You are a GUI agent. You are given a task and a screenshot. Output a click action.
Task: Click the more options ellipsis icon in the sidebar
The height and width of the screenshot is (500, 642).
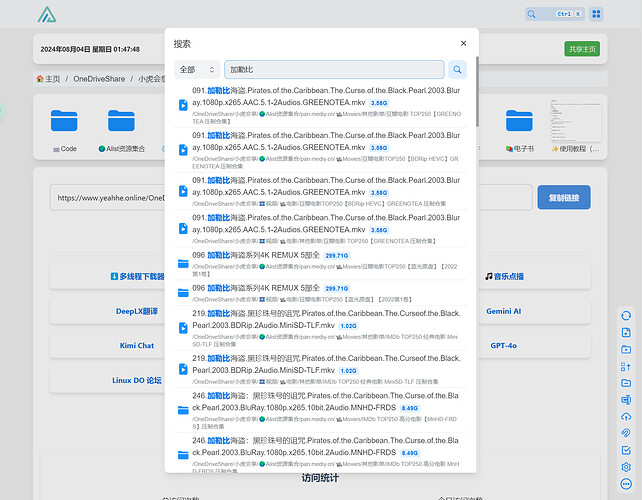tap(626, 484)
